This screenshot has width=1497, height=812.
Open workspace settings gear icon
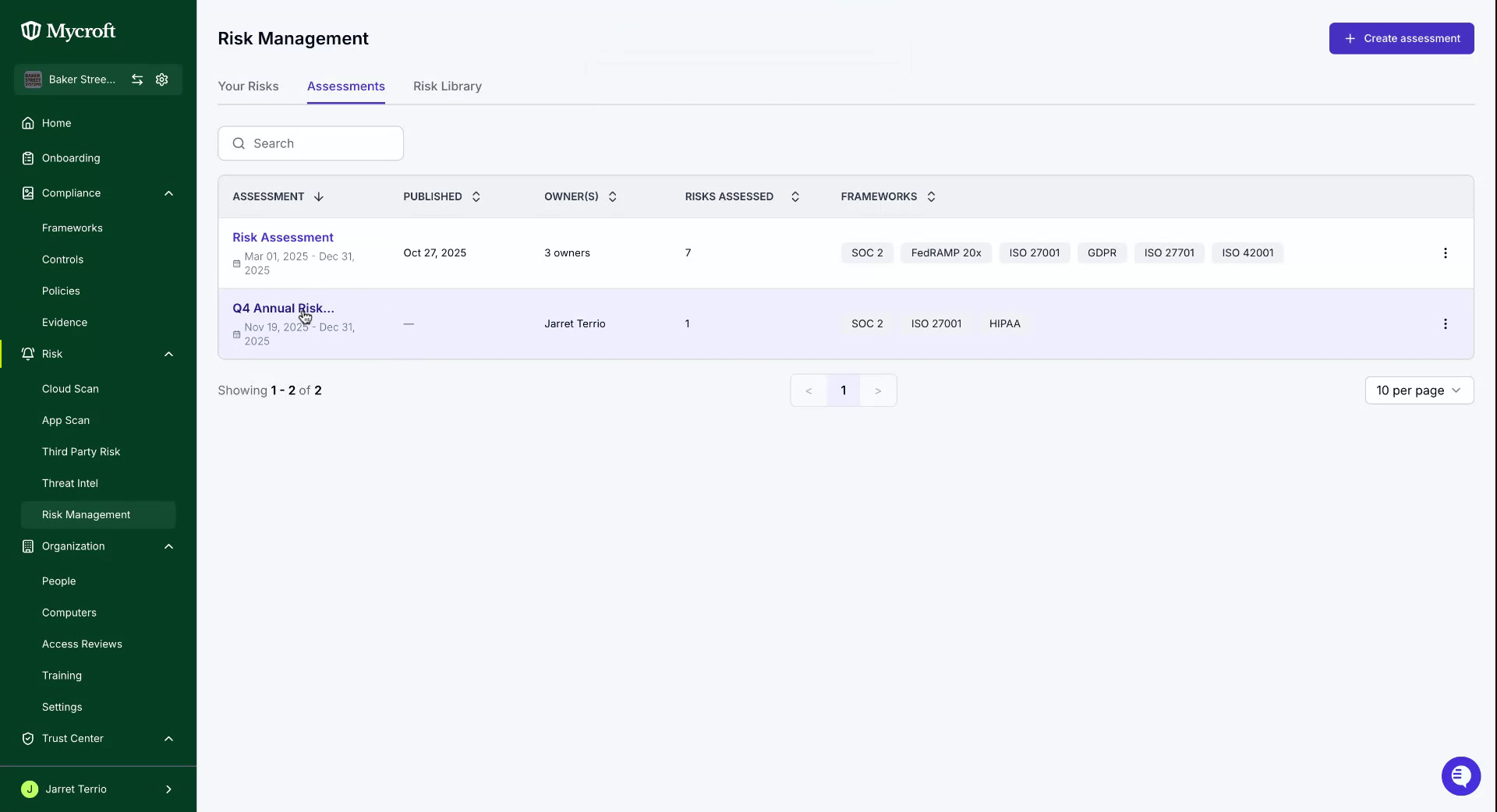tap(162, 79)
